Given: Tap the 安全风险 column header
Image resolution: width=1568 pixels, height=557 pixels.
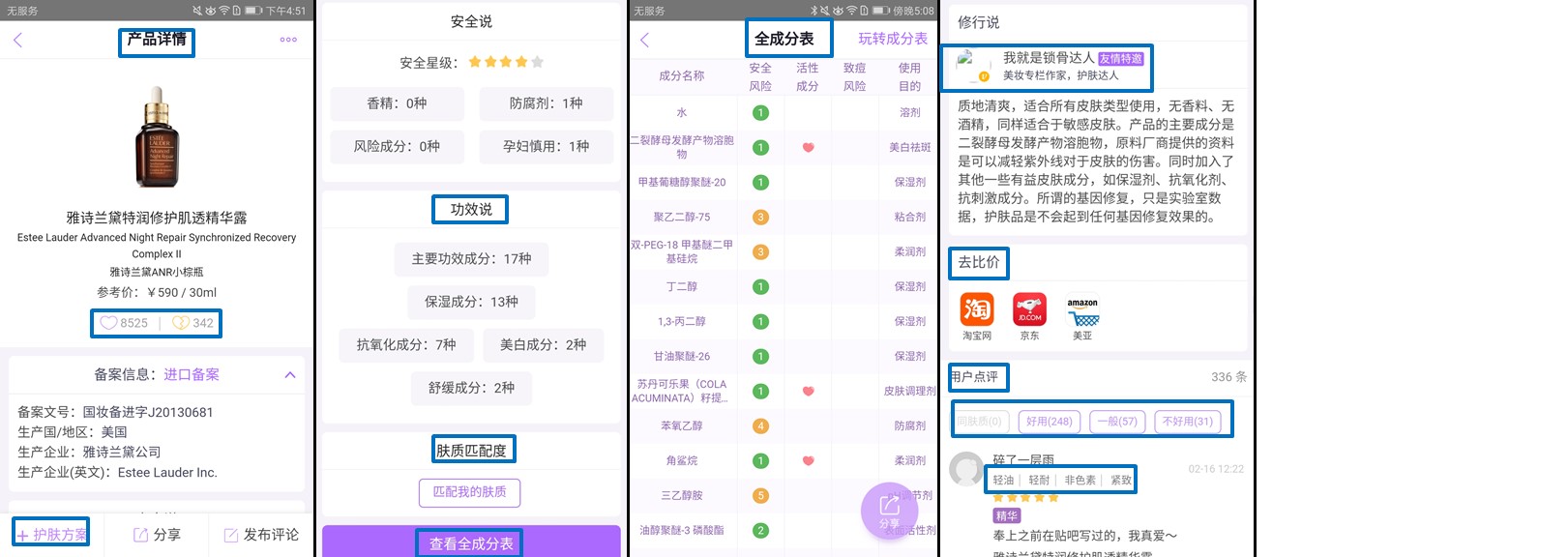Looking at the screenshot, I should click(x=761, y=77).
